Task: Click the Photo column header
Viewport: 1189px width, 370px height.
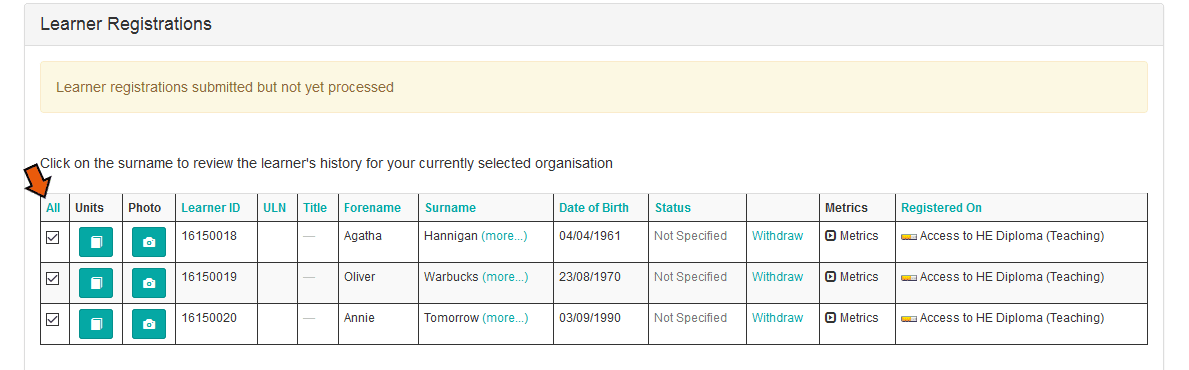Action: [x=145, y=208]
